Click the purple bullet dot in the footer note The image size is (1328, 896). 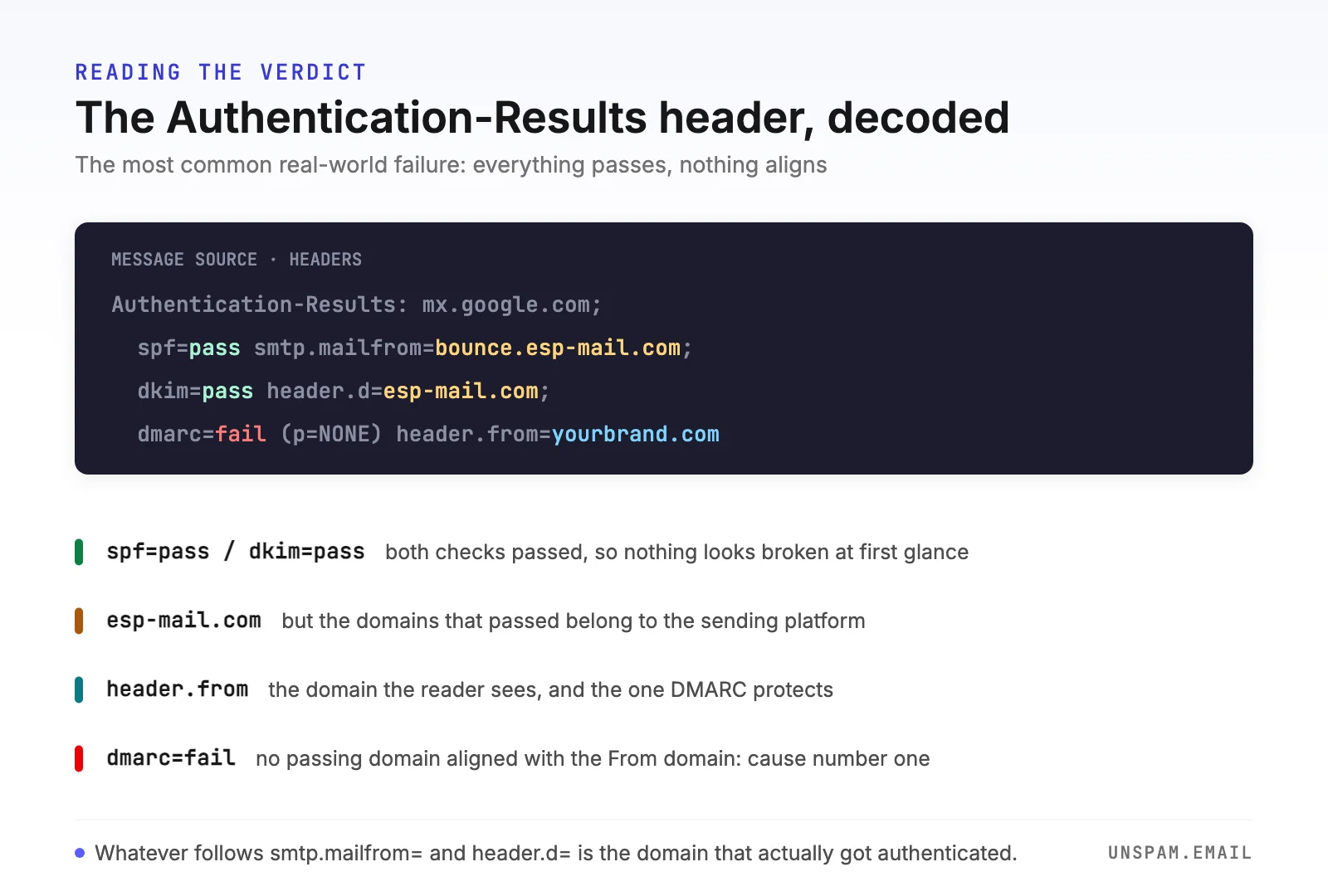pyautogui.click(x=80, y=853)
